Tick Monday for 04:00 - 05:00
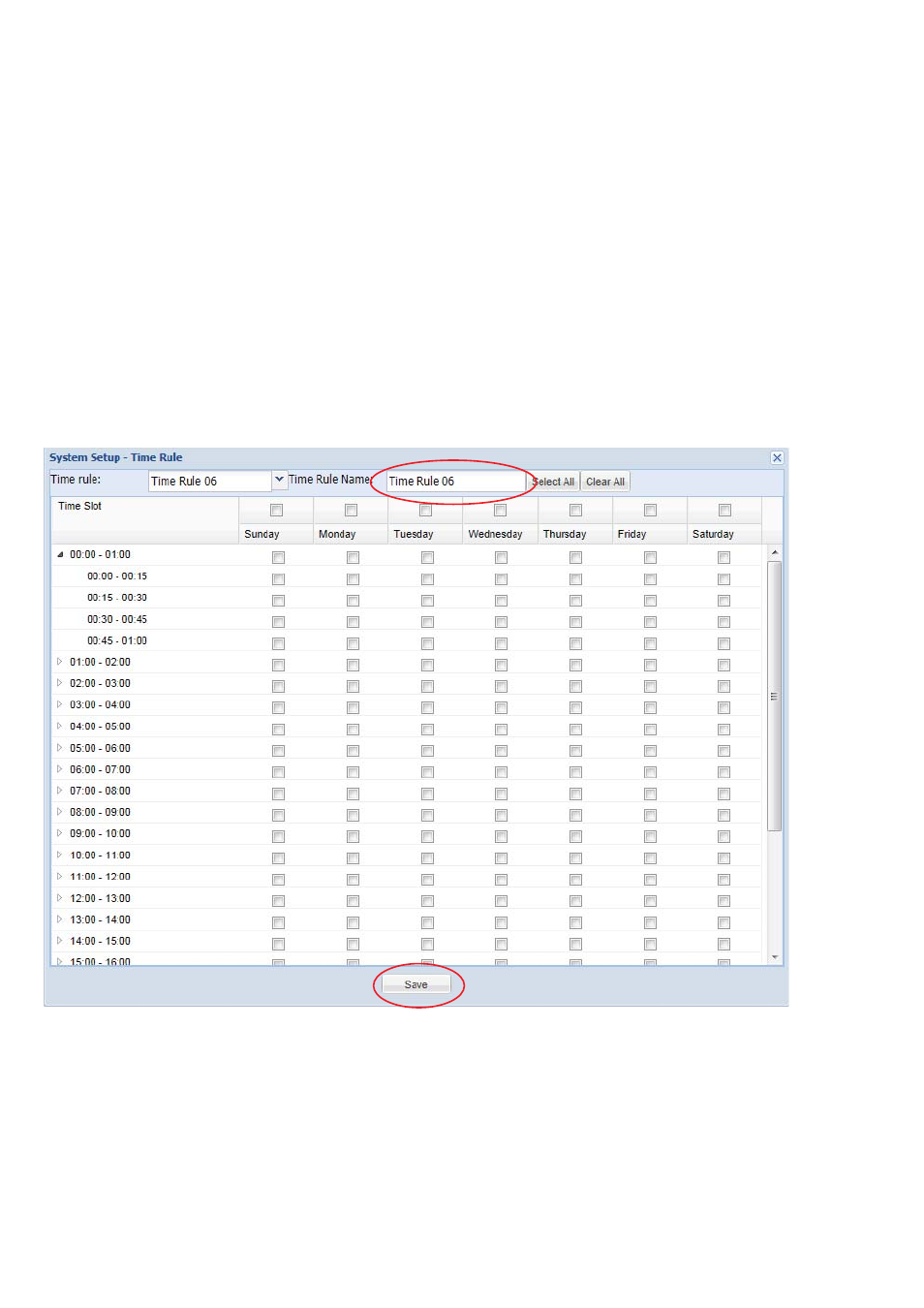Viewport: 924px width, 1308px height. coord(354,730)
